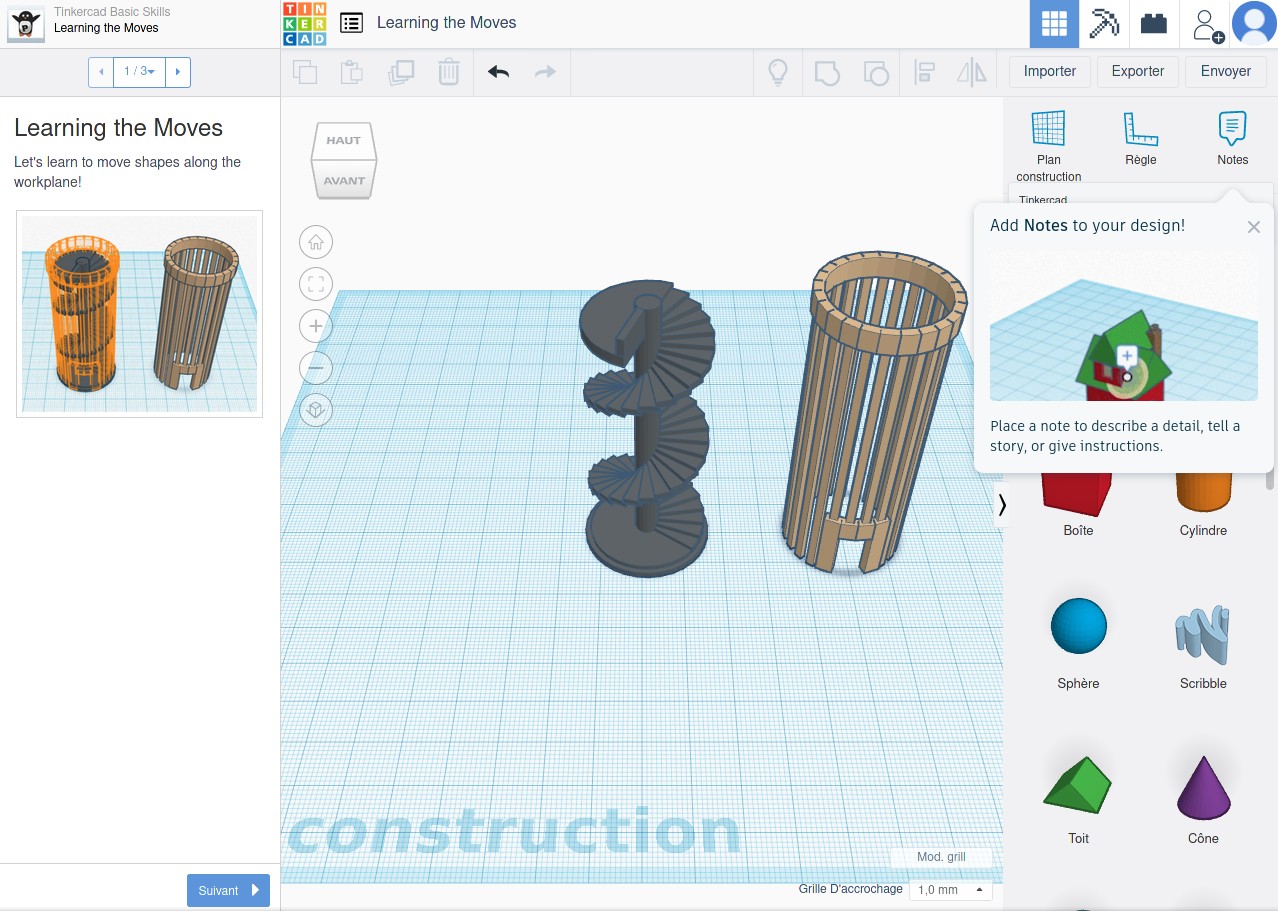Open the Grille D'accrochage 1,0 mm dropdown
1278x911 pixels.
pyautogui.click(x=950, y=890)
